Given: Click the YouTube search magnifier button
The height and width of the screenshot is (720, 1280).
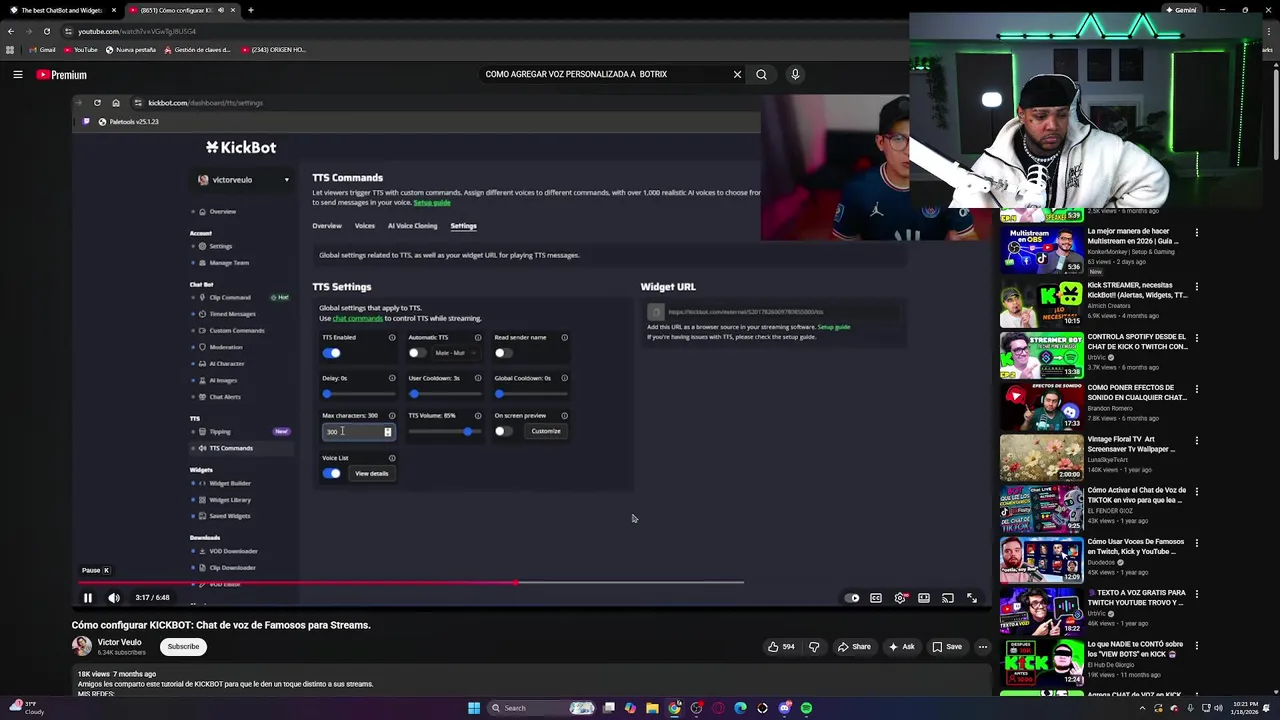Looking at the screenshot, I should 761,74.
